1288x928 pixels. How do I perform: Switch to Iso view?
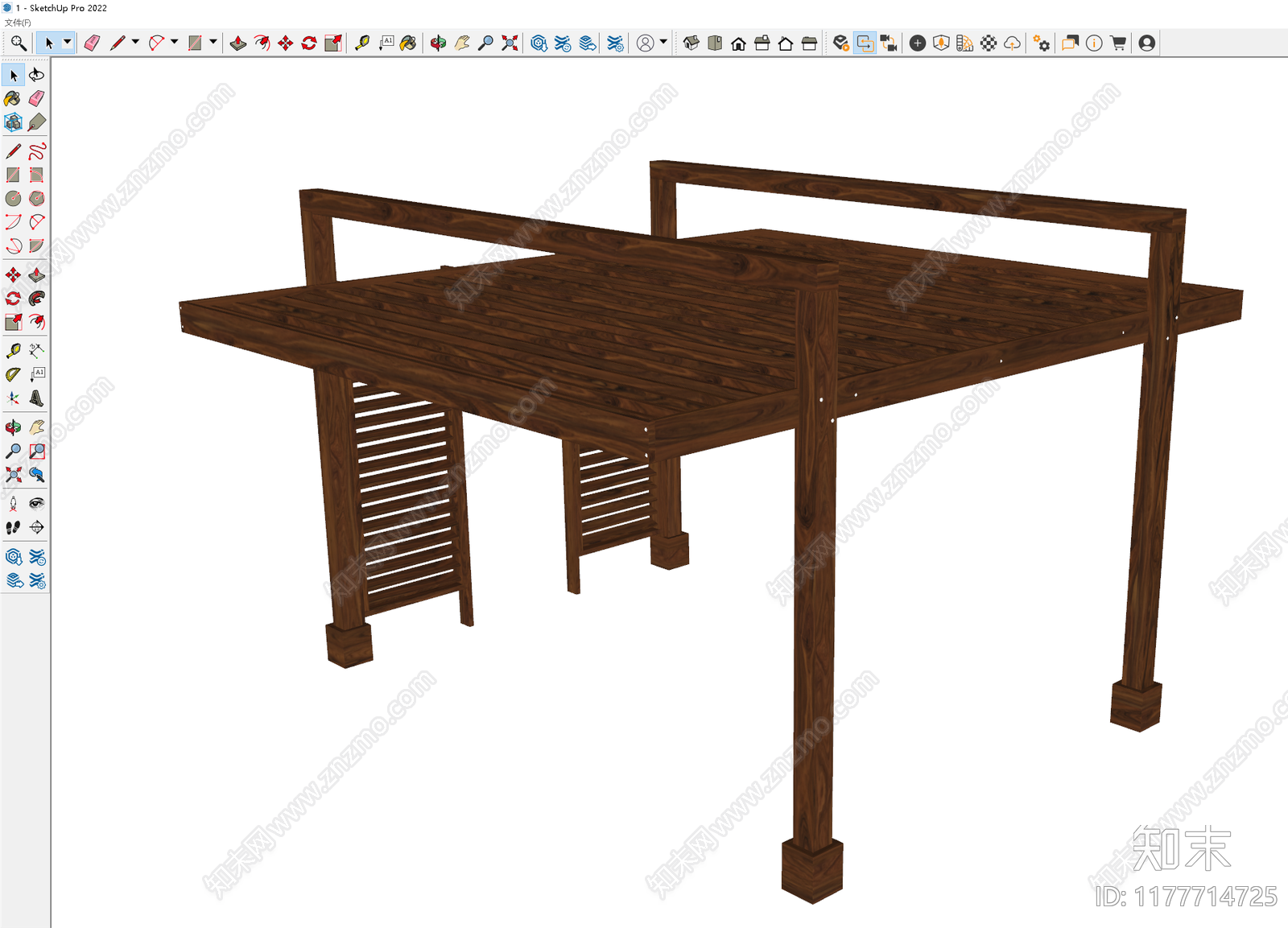pos(691,43)
